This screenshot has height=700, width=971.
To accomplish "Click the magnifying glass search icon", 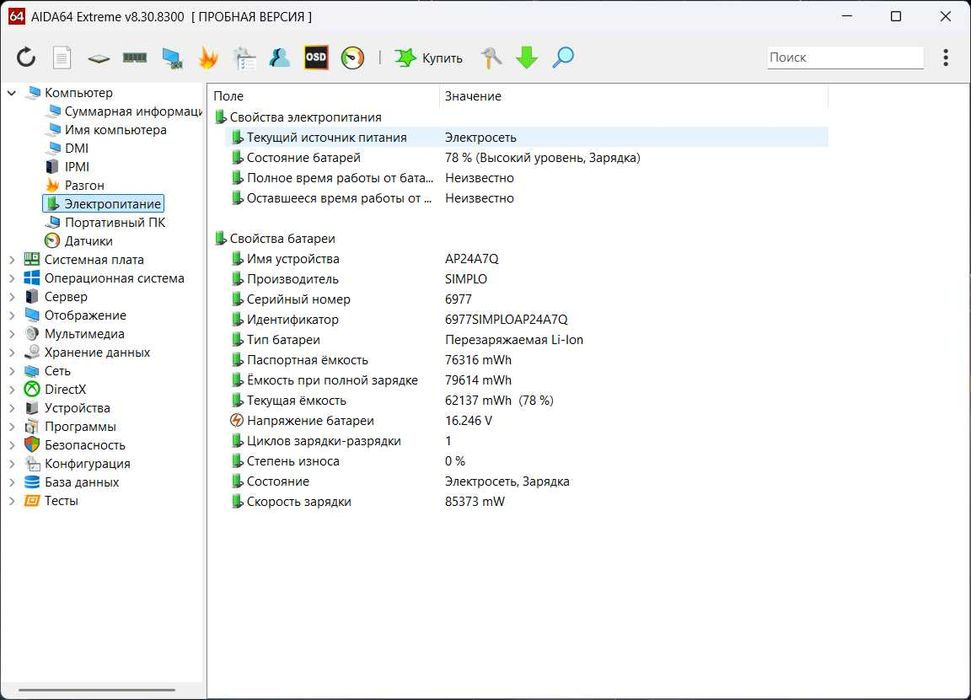I will pyautogui.click(x=563, y=58).
